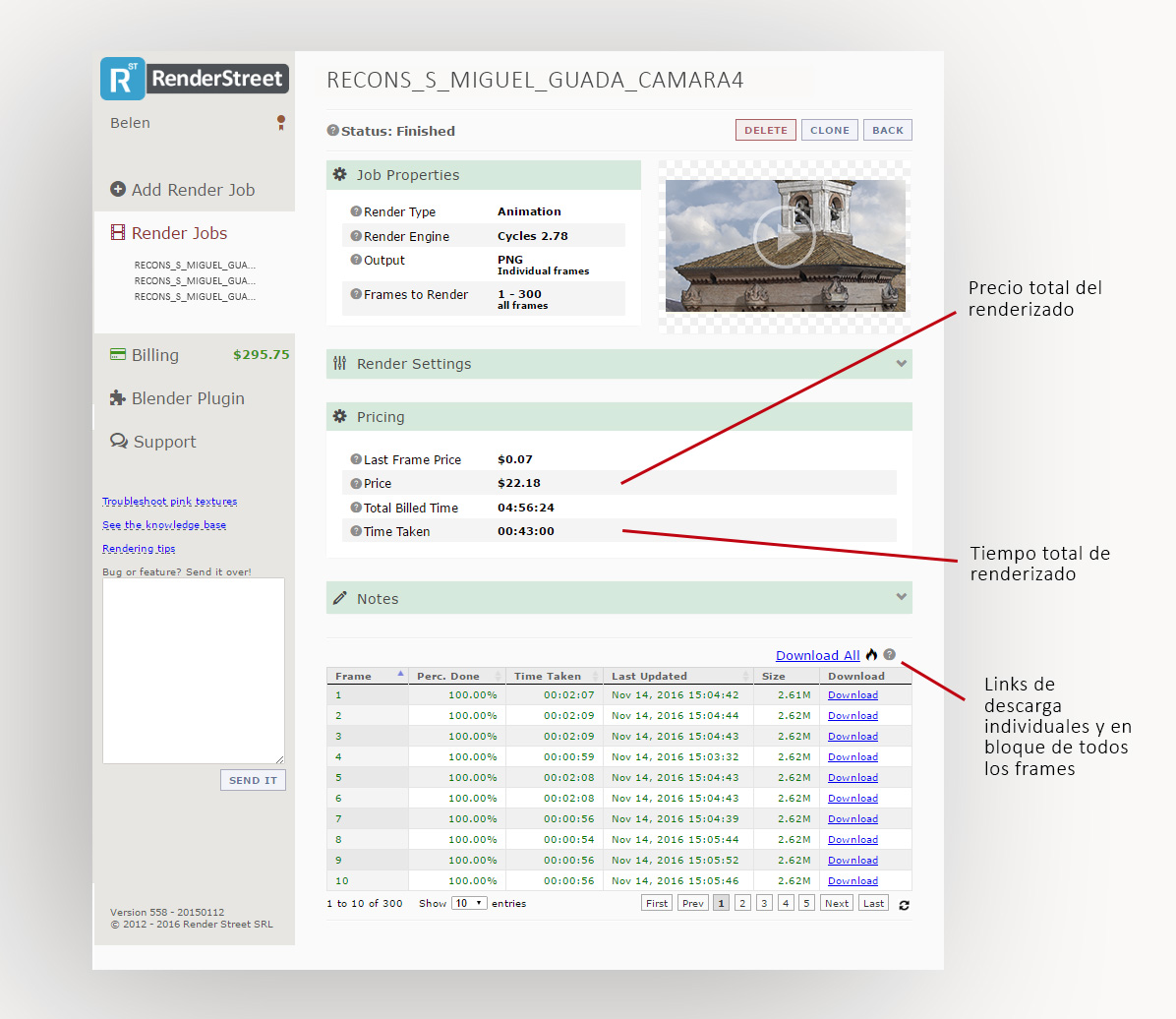Play the rendered animation preview
The width and height of the screenshot is (1176, 1019).
tap(784, 237)
